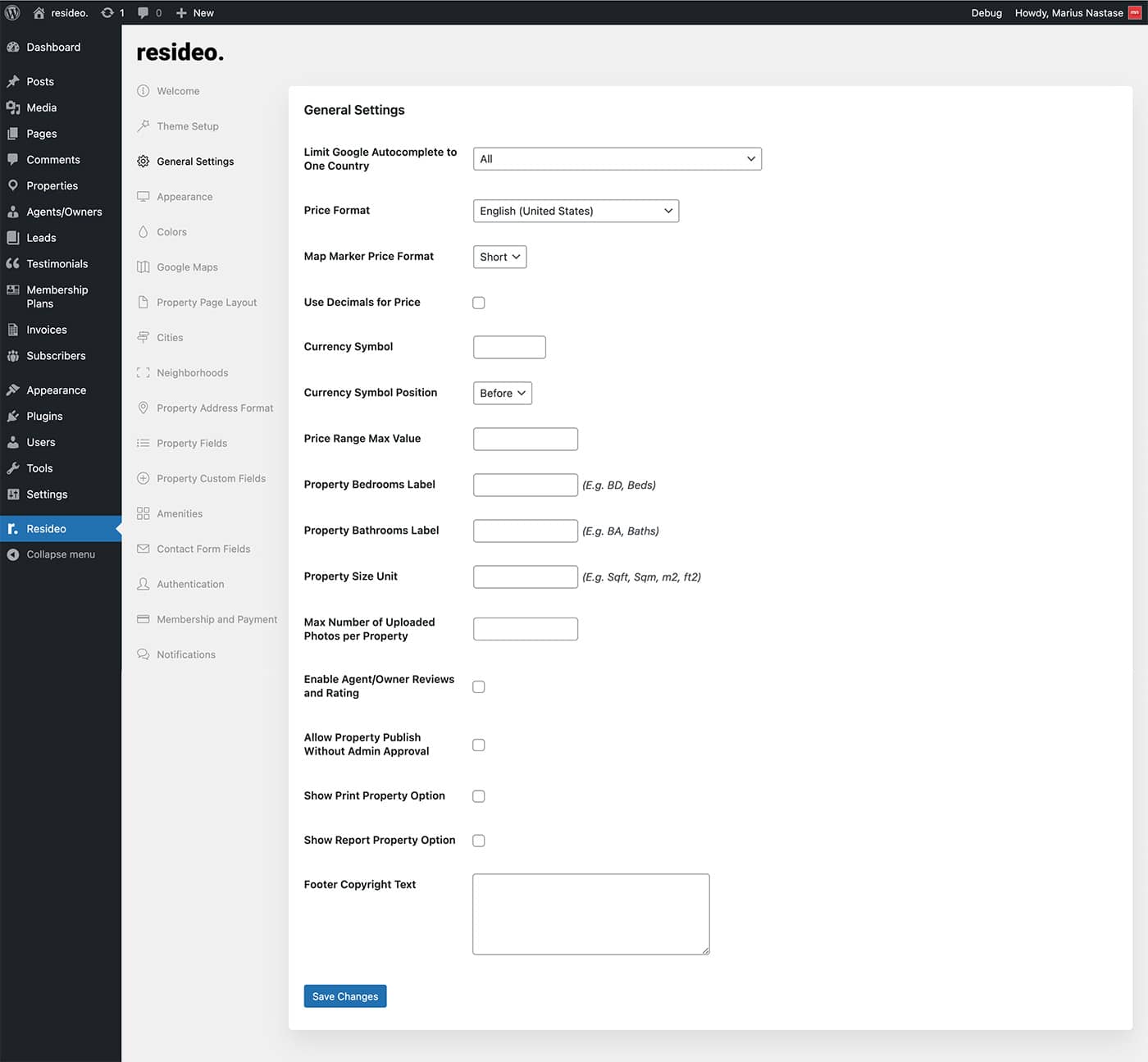Select Property Custom Fields settings tab
This screenshot has height=1062, width=1148.
point(211,478)
